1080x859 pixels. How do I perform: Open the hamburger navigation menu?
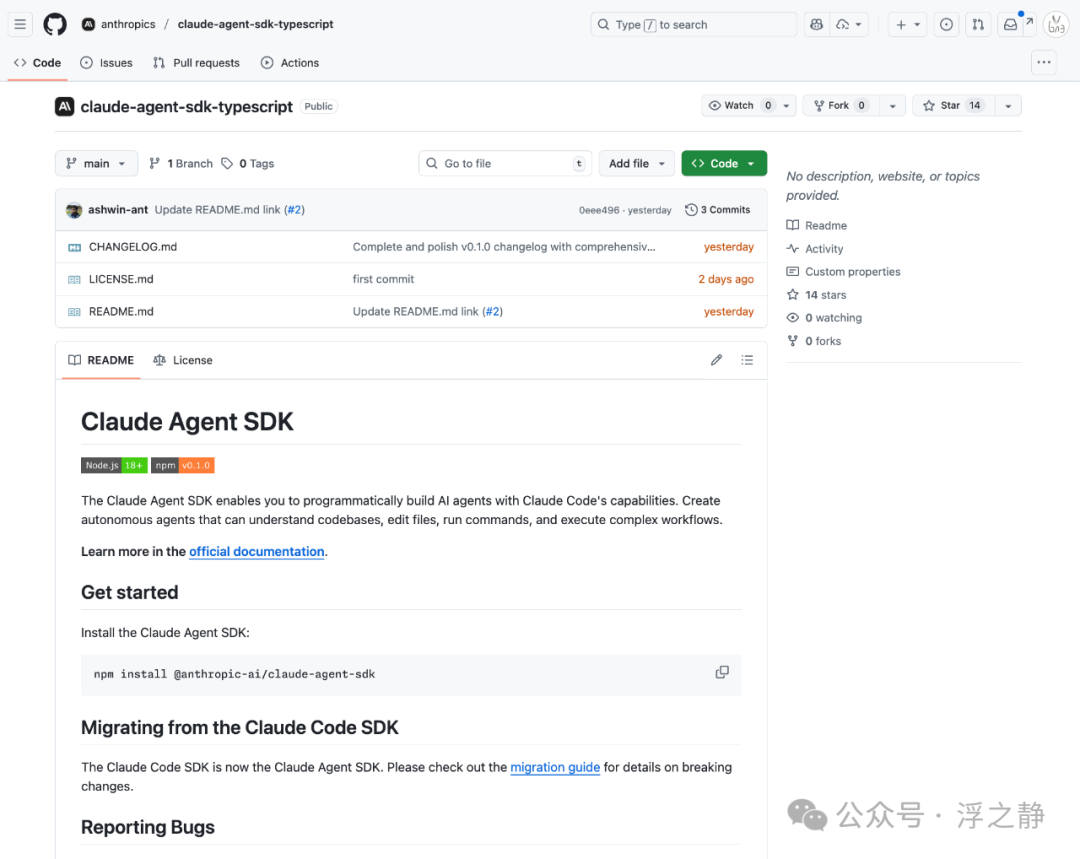pos(20,25)
